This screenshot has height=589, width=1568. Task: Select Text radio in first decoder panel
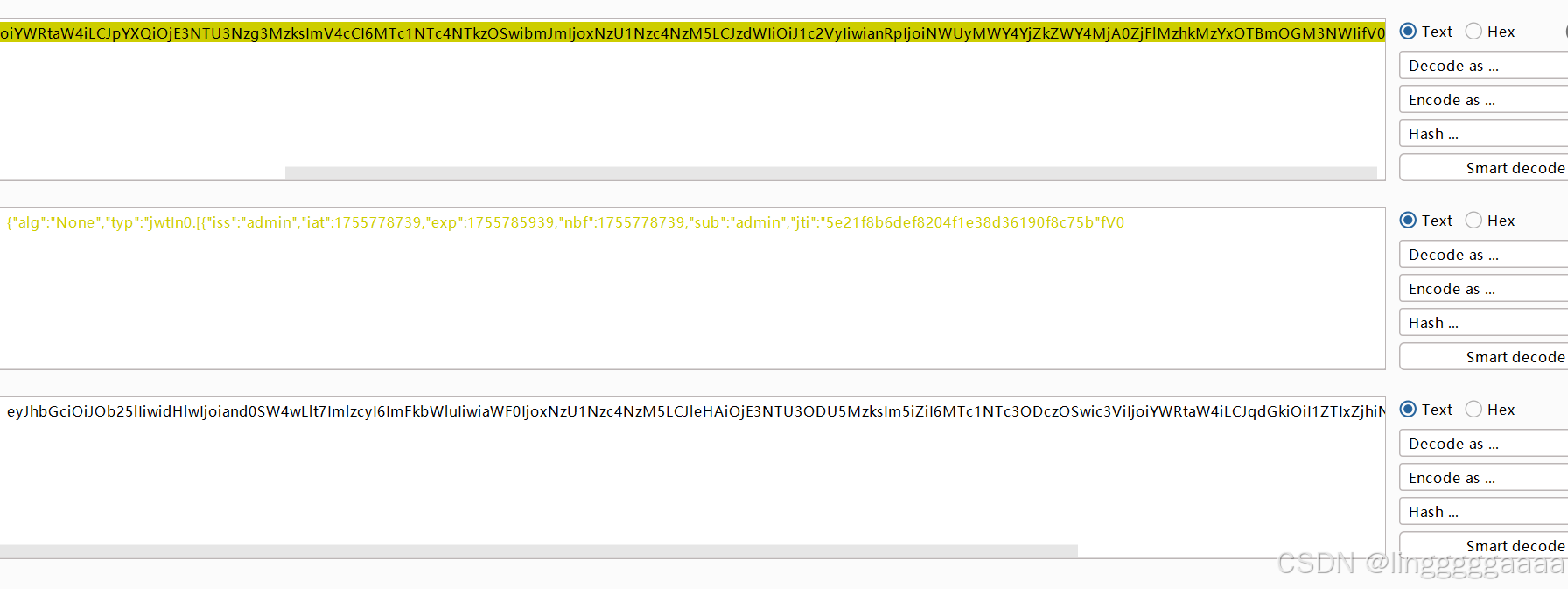point(1408,32)
